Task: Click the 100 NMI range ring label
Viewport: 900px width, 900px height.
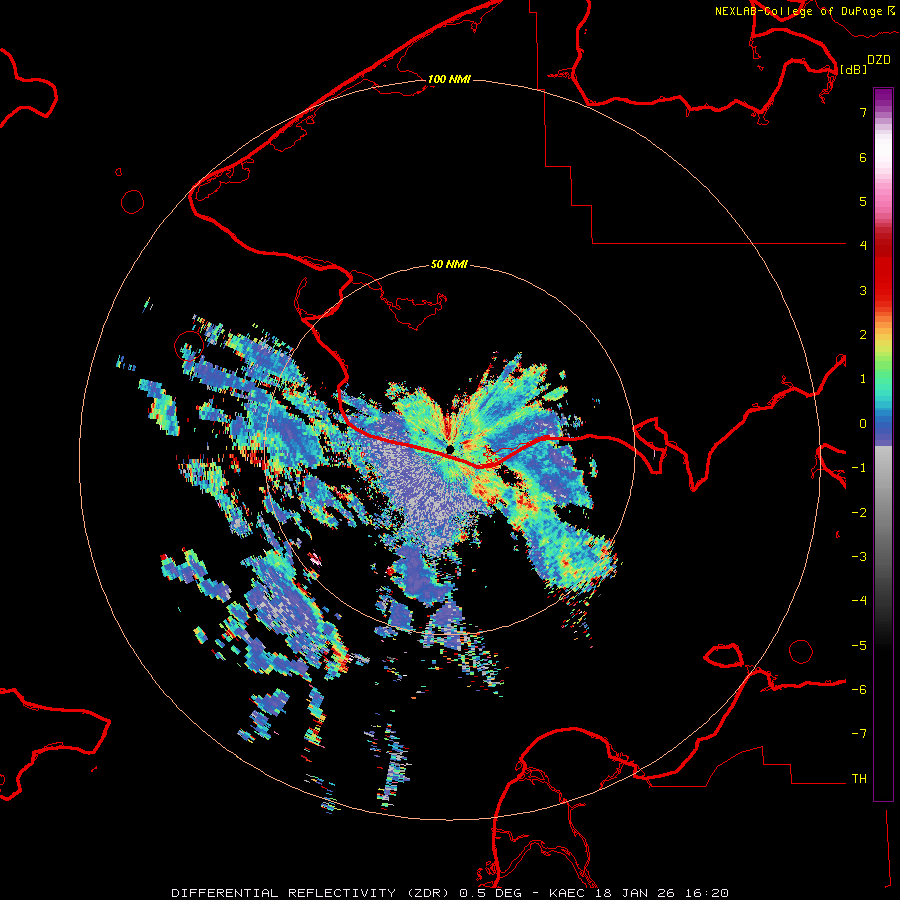Action: point(449,79)
